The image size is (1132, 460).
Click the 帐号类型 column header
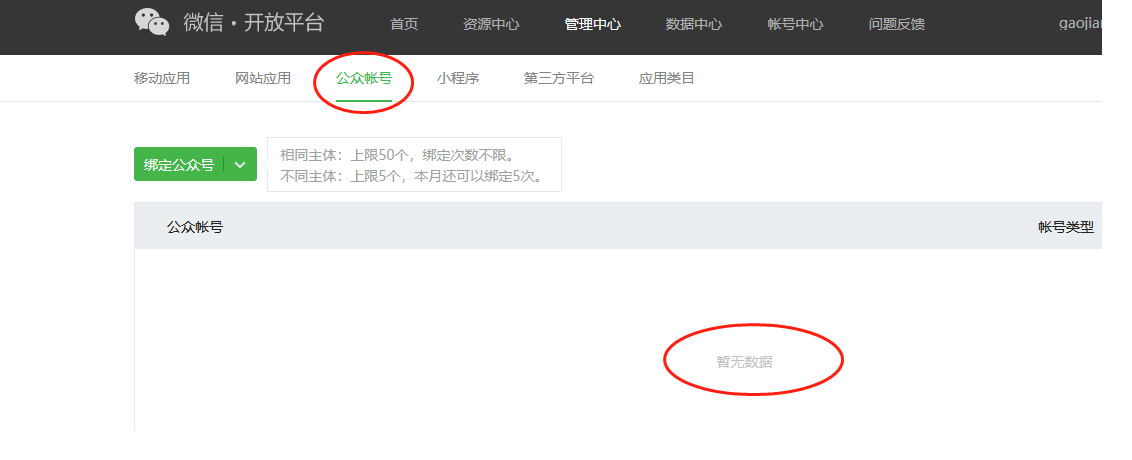click(1066, 227)
